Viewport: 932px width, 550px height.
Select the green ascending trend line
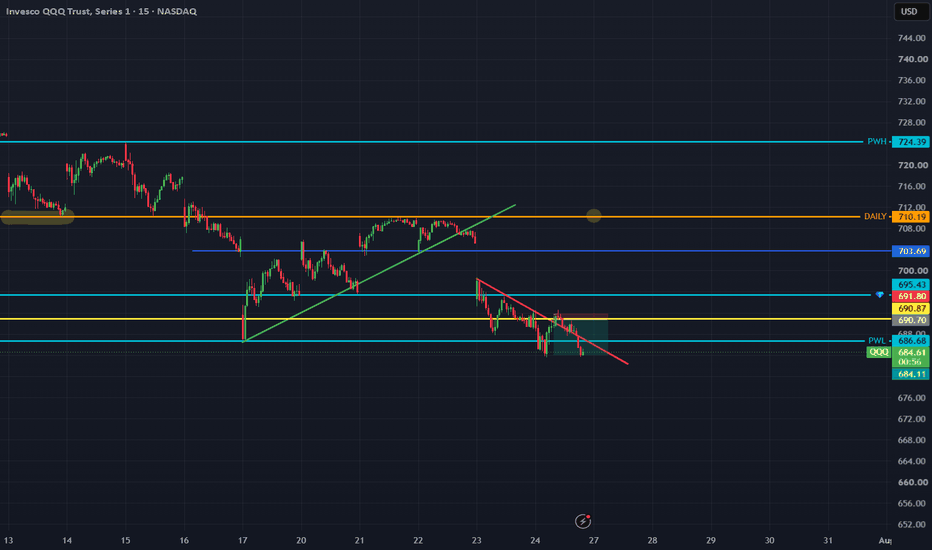point(379,274)
